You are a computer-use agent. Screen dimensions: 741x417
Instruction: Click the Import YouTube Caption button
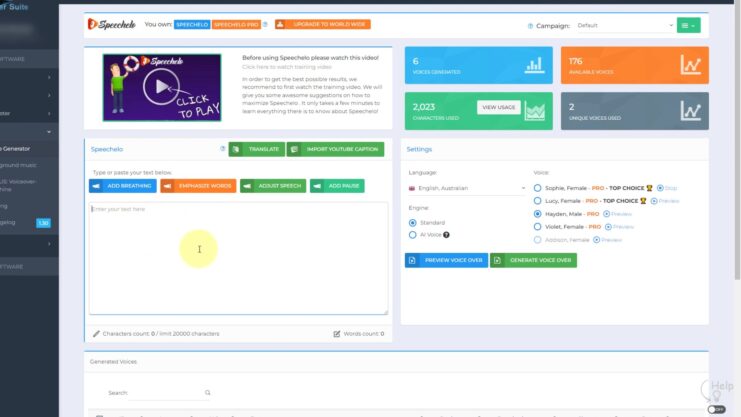(335, 149)
